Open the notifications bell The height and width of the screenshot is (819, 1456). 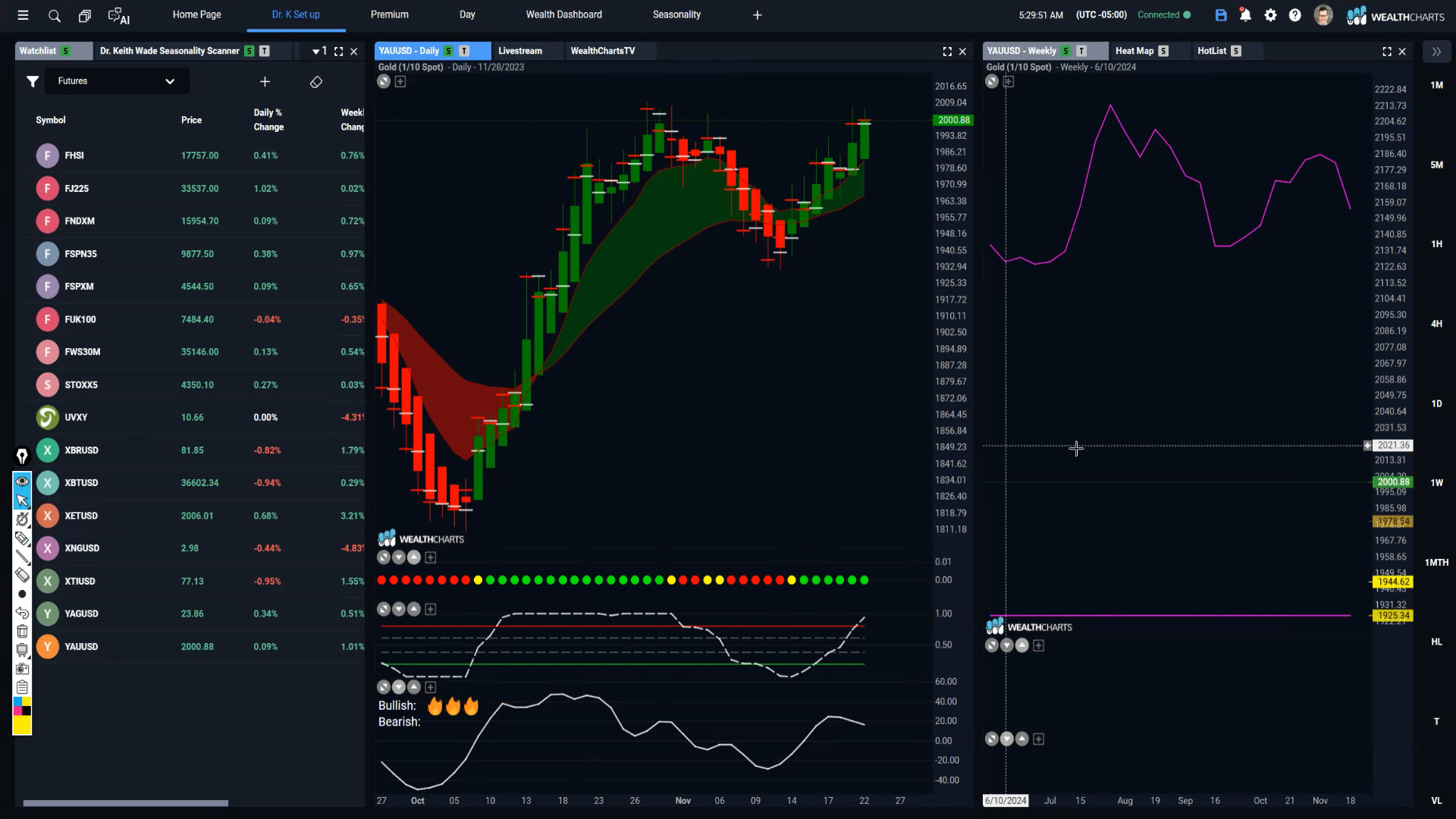[x=1245, y=15]
